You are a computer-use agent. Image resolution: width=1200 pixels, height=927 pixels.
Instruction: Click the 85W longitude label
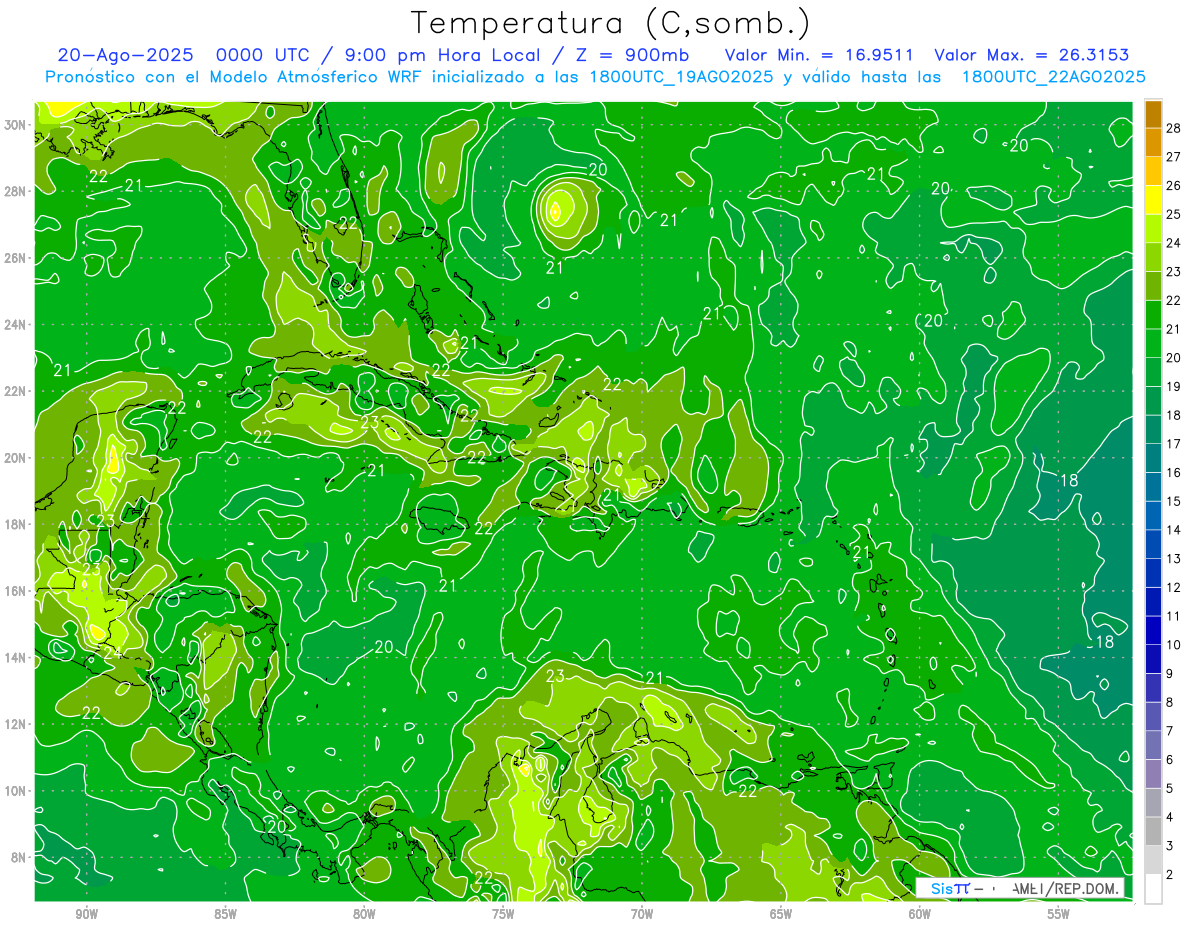pyautogui.click(x=226, y=914)
